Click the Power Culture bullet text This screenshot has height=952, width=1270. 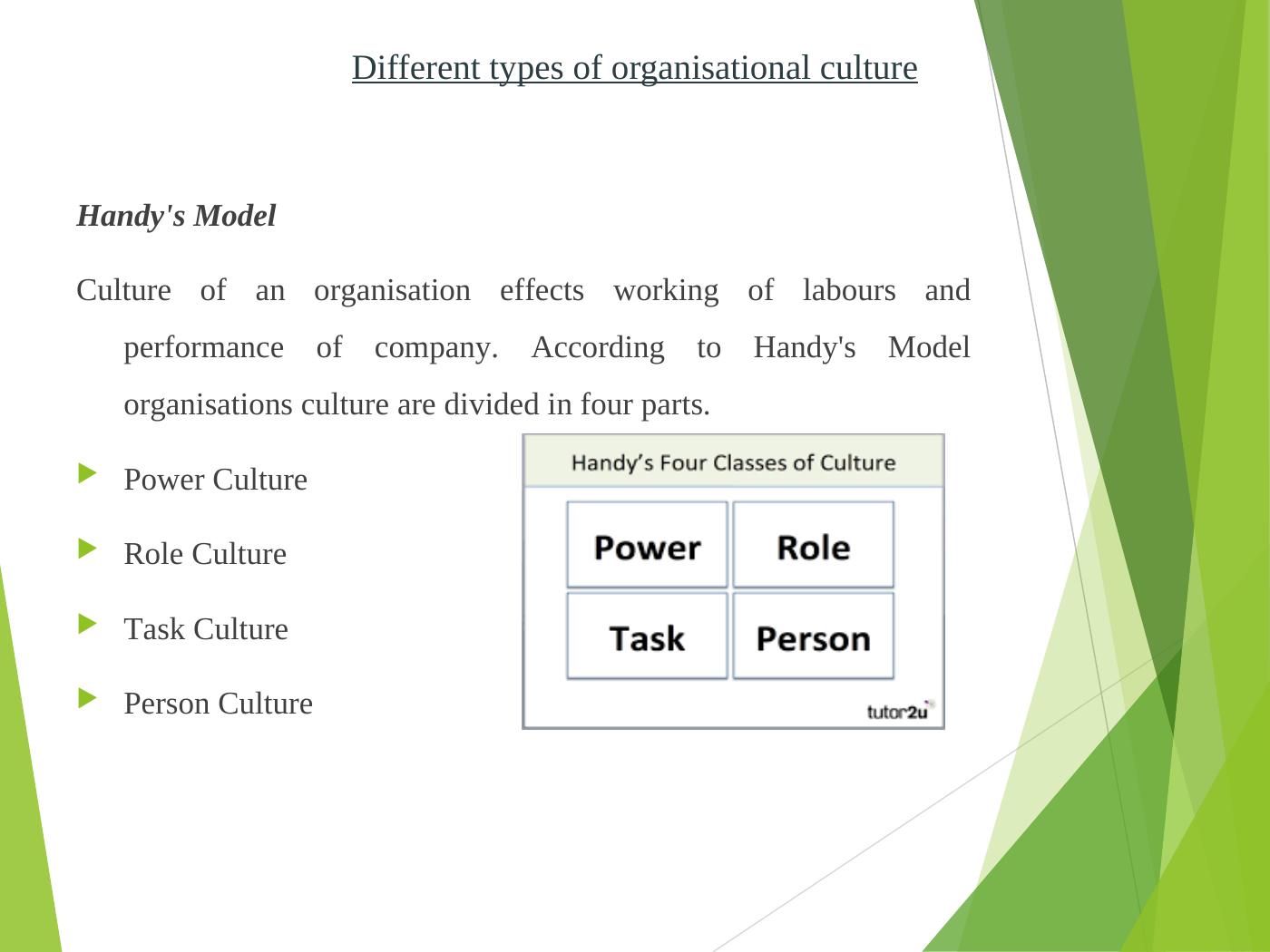pyautogui.click(x=215, y=480)
